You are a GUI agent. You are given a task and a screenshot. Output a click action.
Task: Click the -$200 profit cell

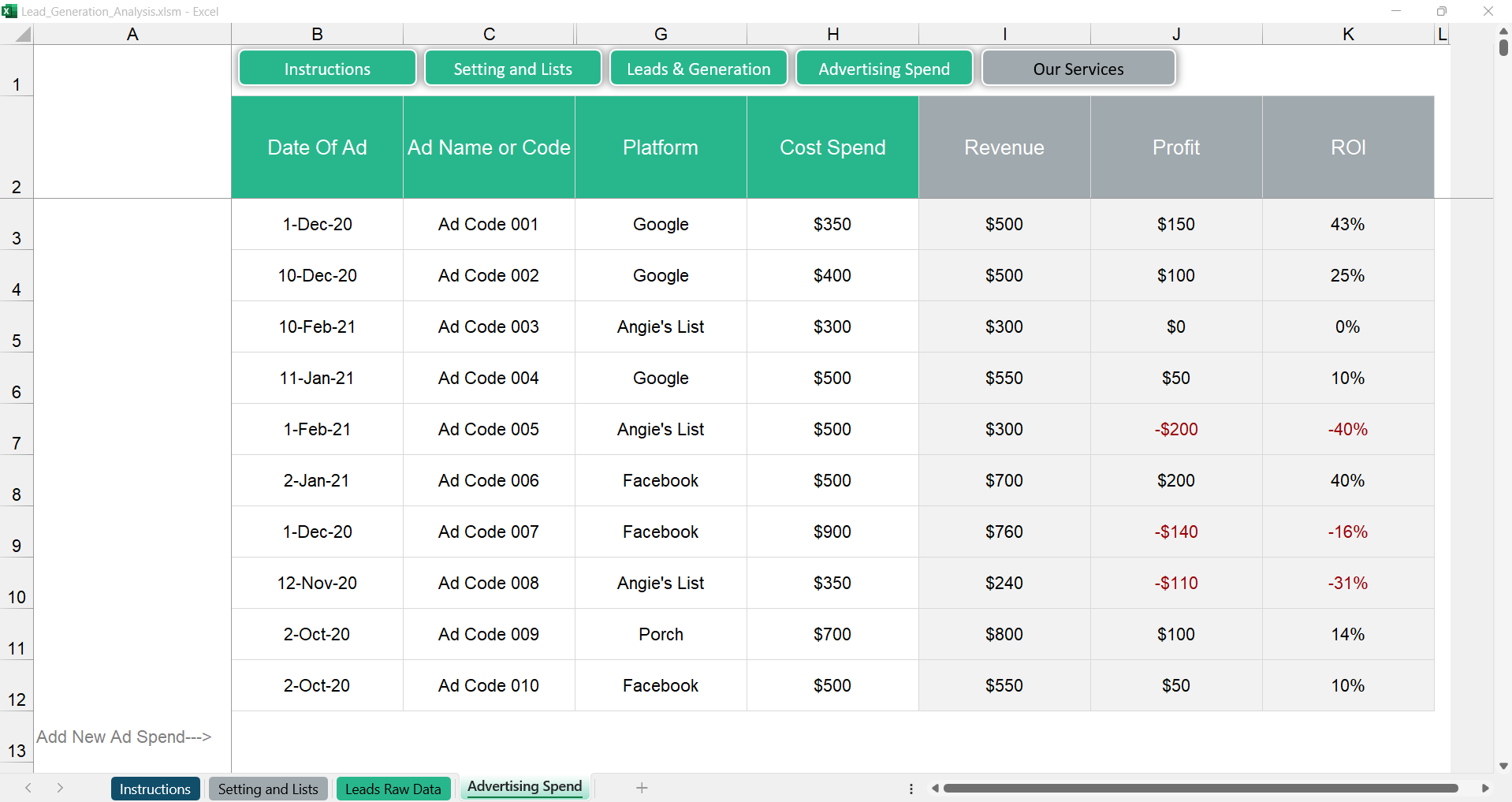click(x=1175, y=429)
